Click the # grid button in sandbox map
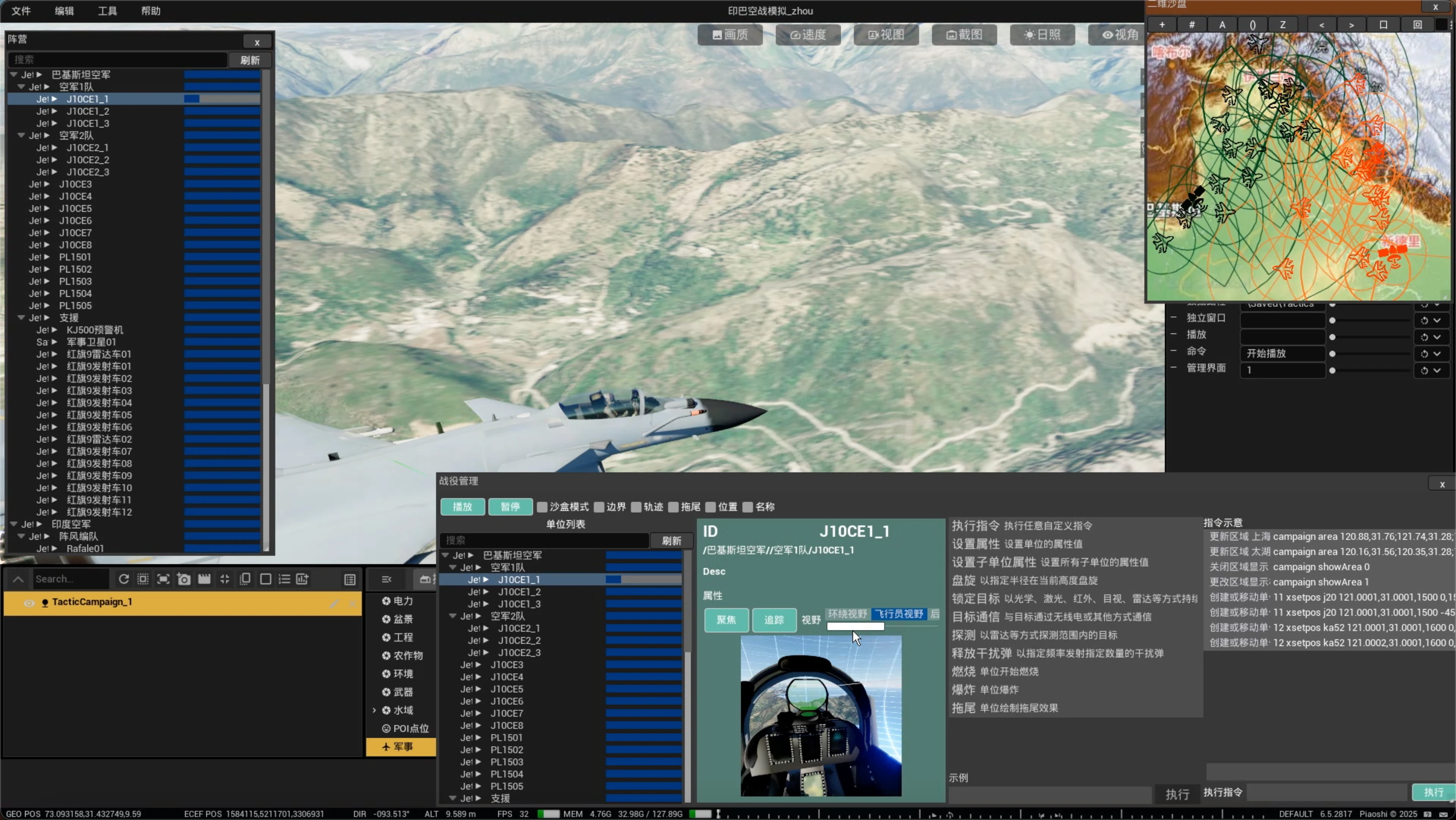Screen dimensions: 1456x820 1192,25
